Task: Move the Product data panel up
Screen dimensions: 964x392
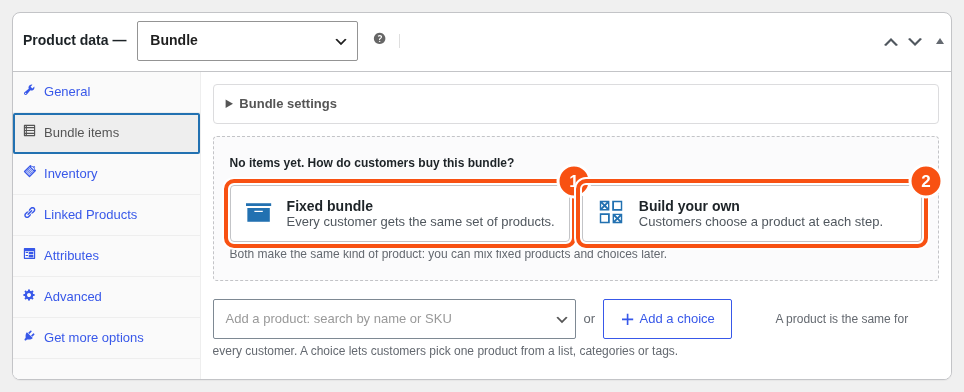Action: [890, 42]
